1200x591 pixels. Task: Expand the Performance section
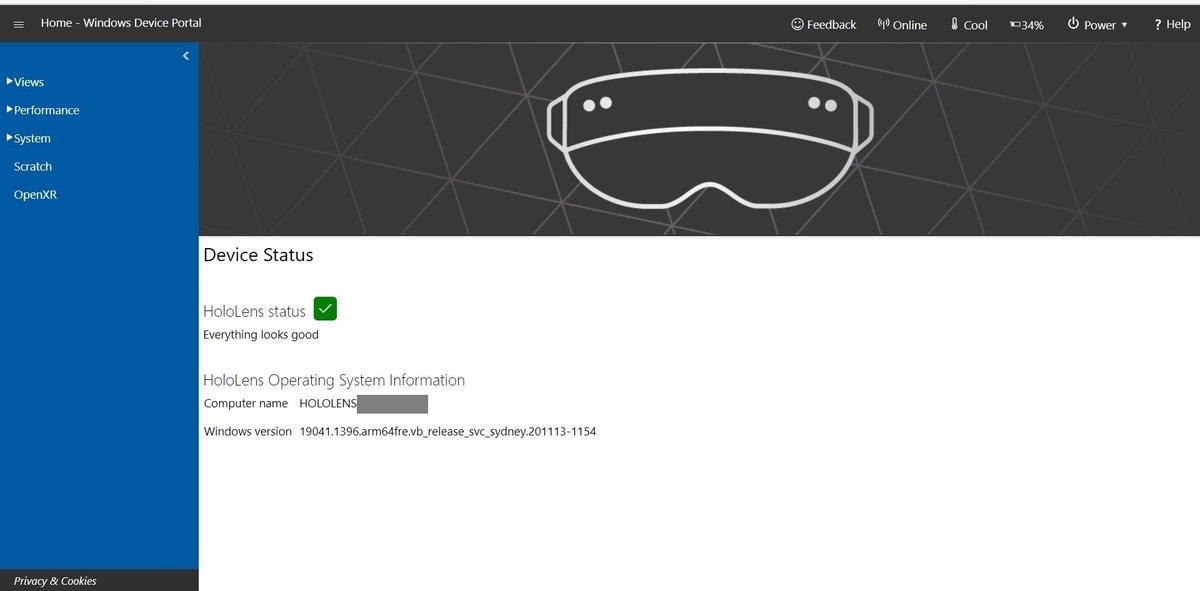click(x=43, y=110)
